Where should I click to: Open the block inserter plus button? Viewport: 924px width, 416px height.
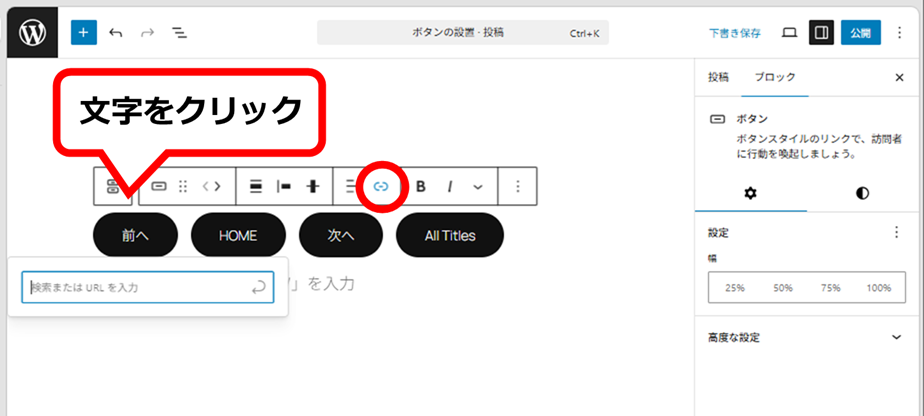coord(83,32)
